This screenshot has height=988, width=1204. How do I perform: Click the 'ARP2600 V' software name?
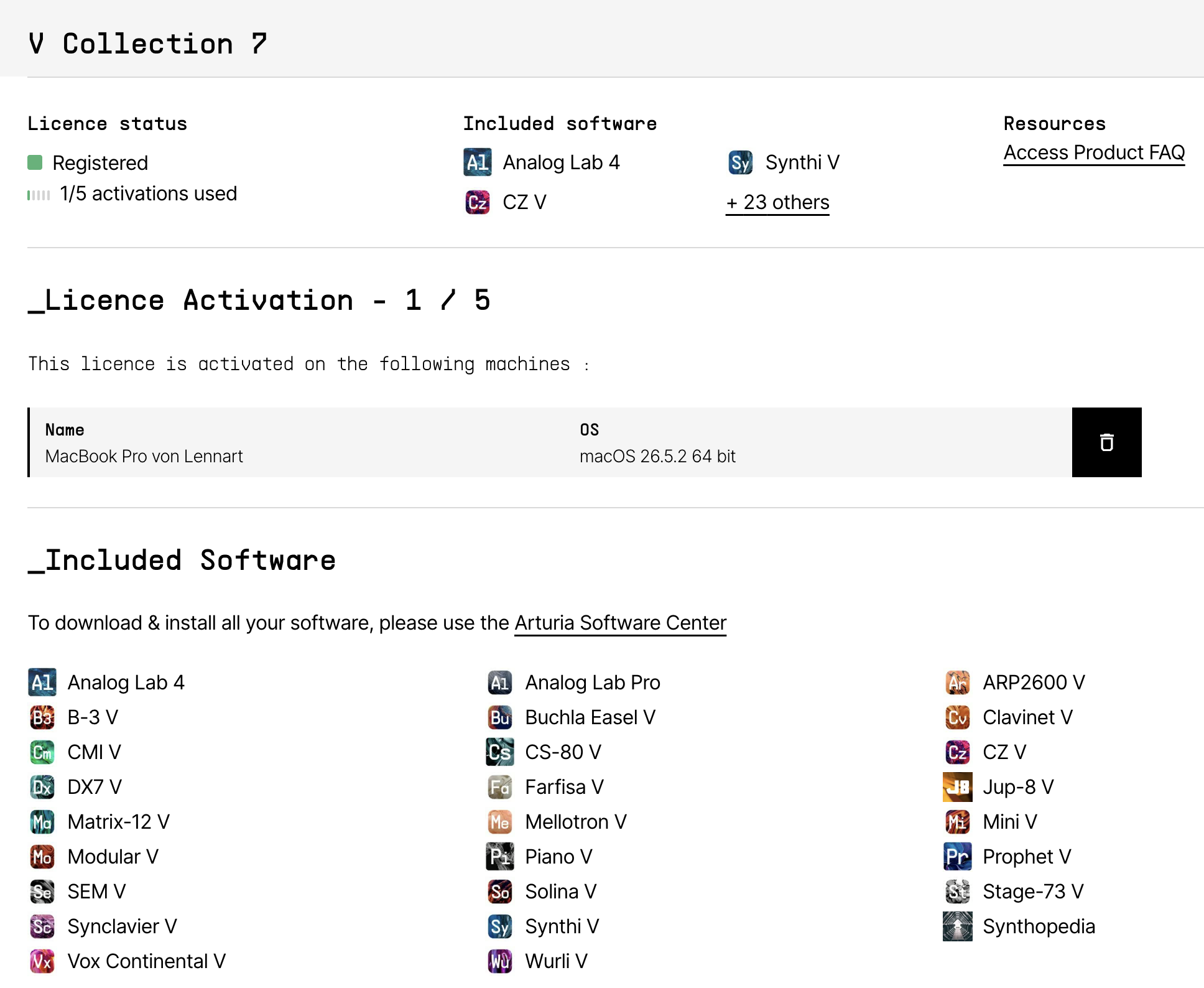pyautogui.click(x=1034, y=683)
